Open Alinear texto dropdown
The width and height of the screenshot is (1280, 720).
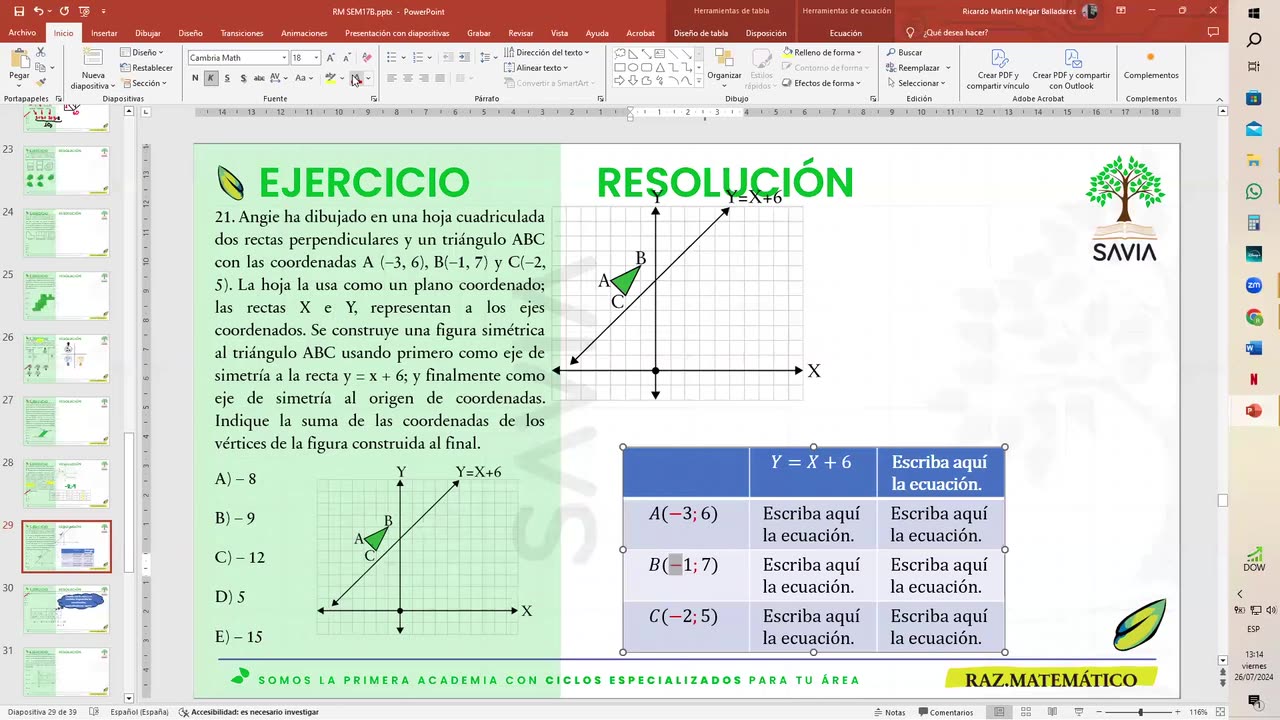click(x=536, y=68)
